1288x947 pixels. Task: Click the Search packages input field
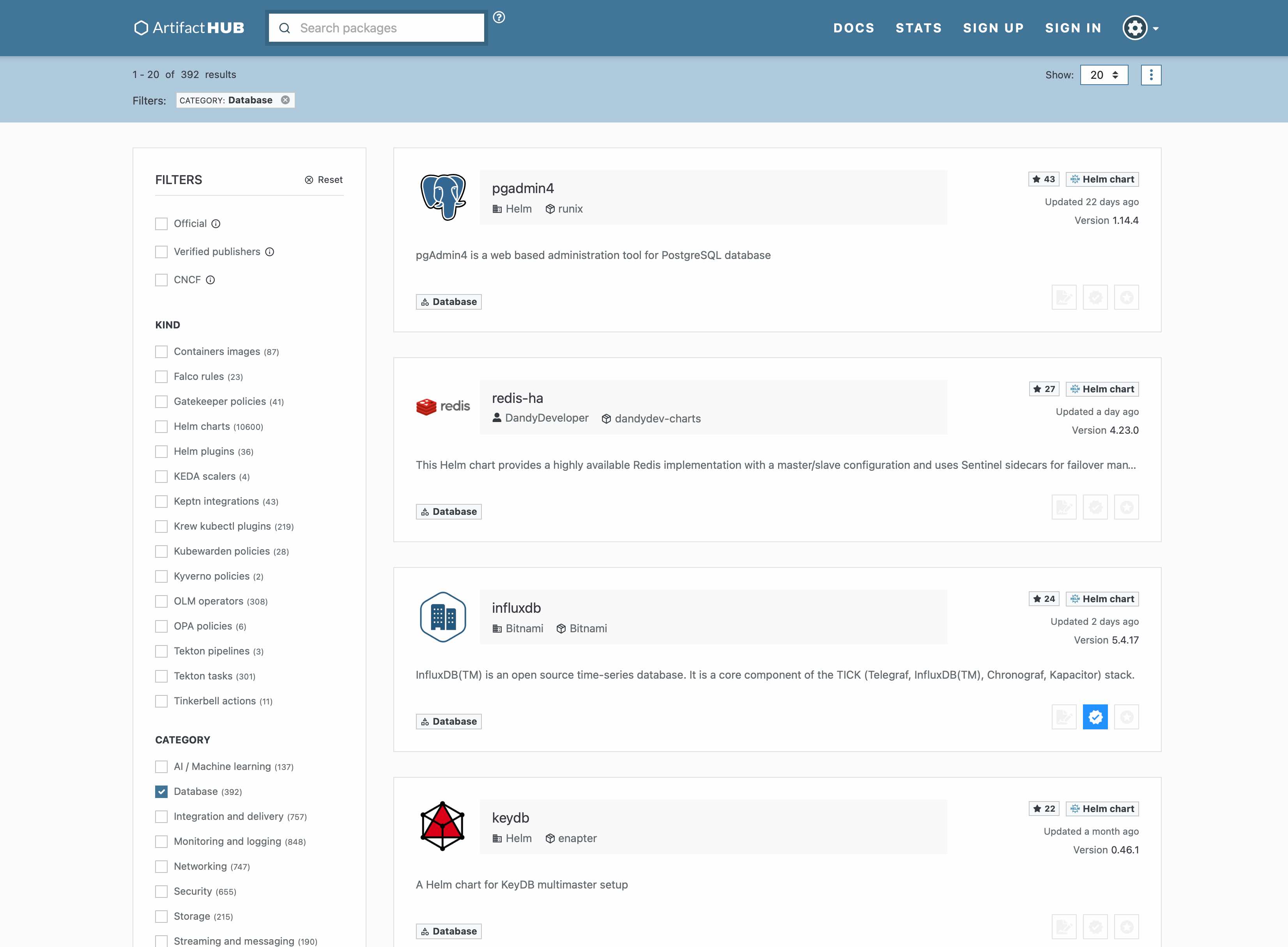click(384, 28)
